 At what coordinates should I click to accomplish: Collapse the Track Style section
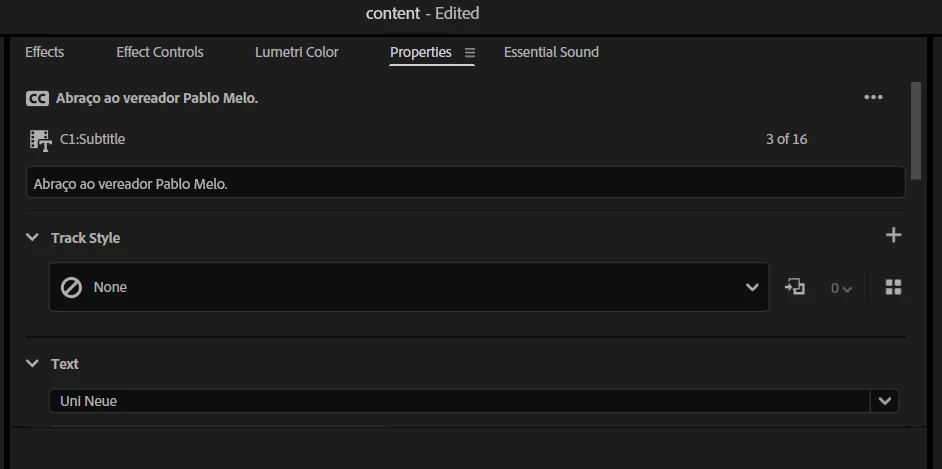[x=32, y=237]
